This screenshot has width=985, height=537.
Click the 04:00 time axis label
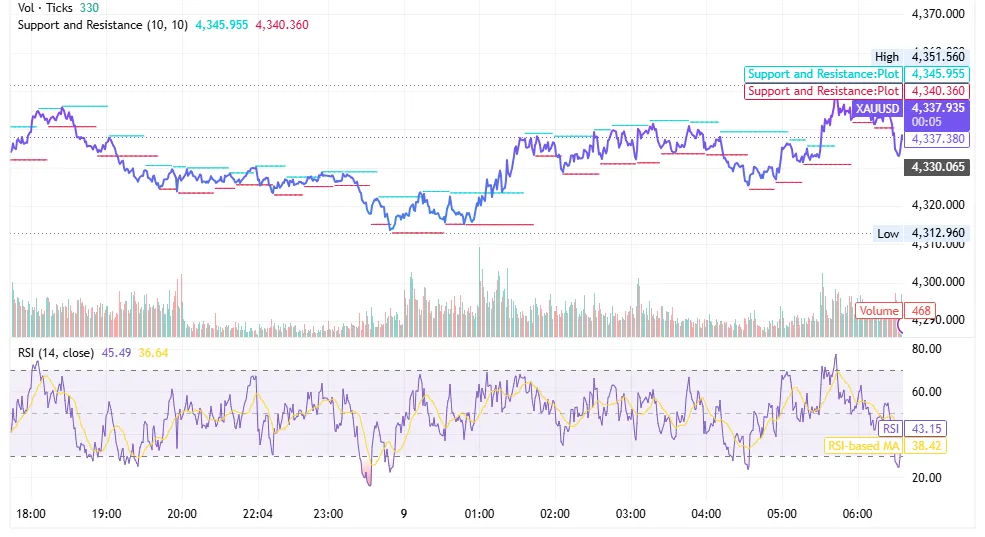coord(706,514)
